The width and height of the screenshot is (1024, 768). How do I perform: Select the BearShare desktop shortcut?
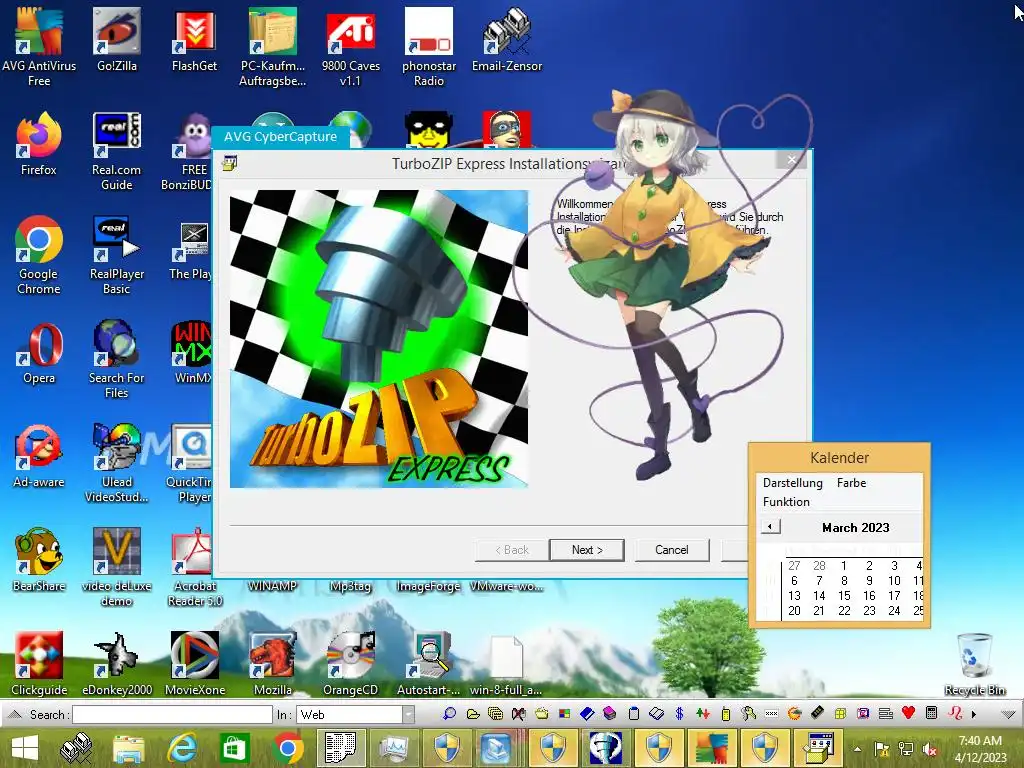39,560
